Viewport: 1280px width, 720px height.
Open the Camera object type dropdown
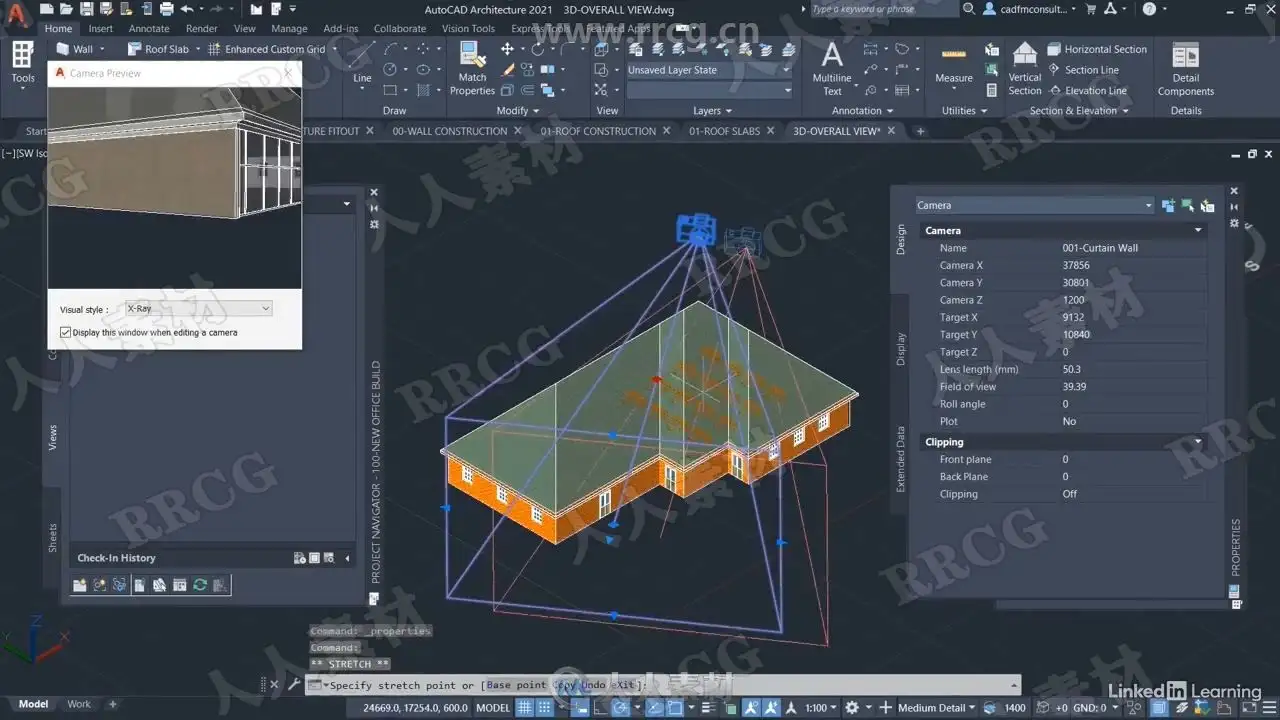pos(1034,206)
